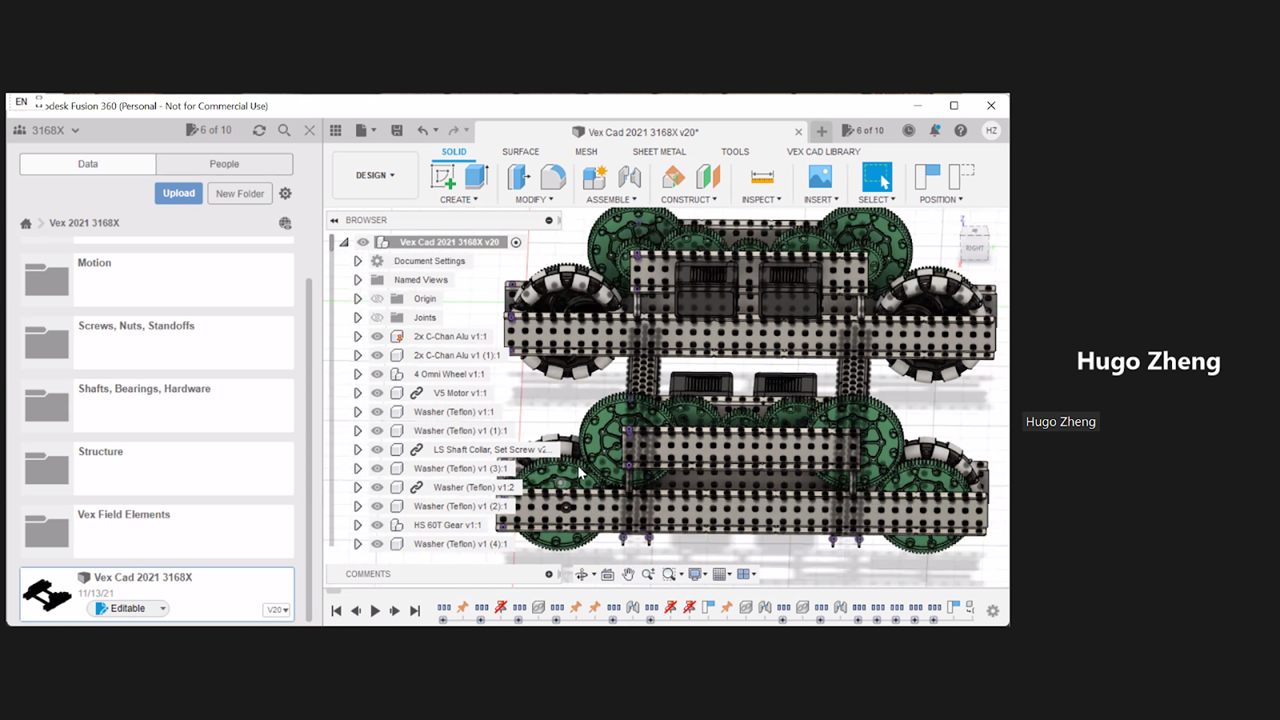This screenshot has width=1280, height=720.
Task: Play the design timeline
Action: point(375,611)
